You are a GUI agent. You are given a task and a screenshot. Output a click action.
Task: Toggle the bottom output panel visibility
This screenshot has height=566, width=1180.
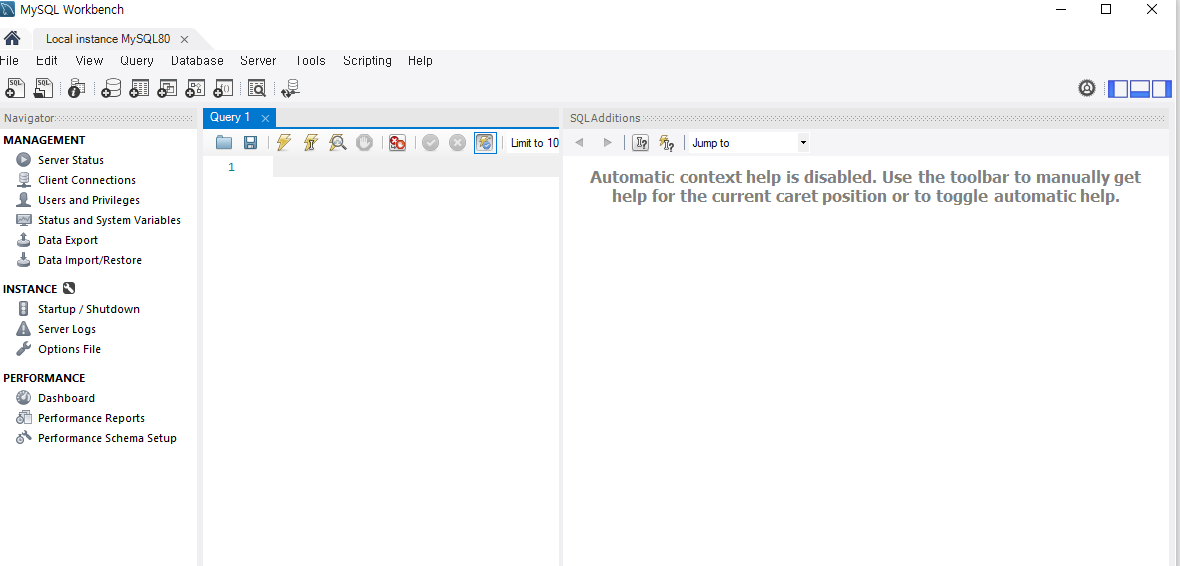click(x=1140, y=88)
